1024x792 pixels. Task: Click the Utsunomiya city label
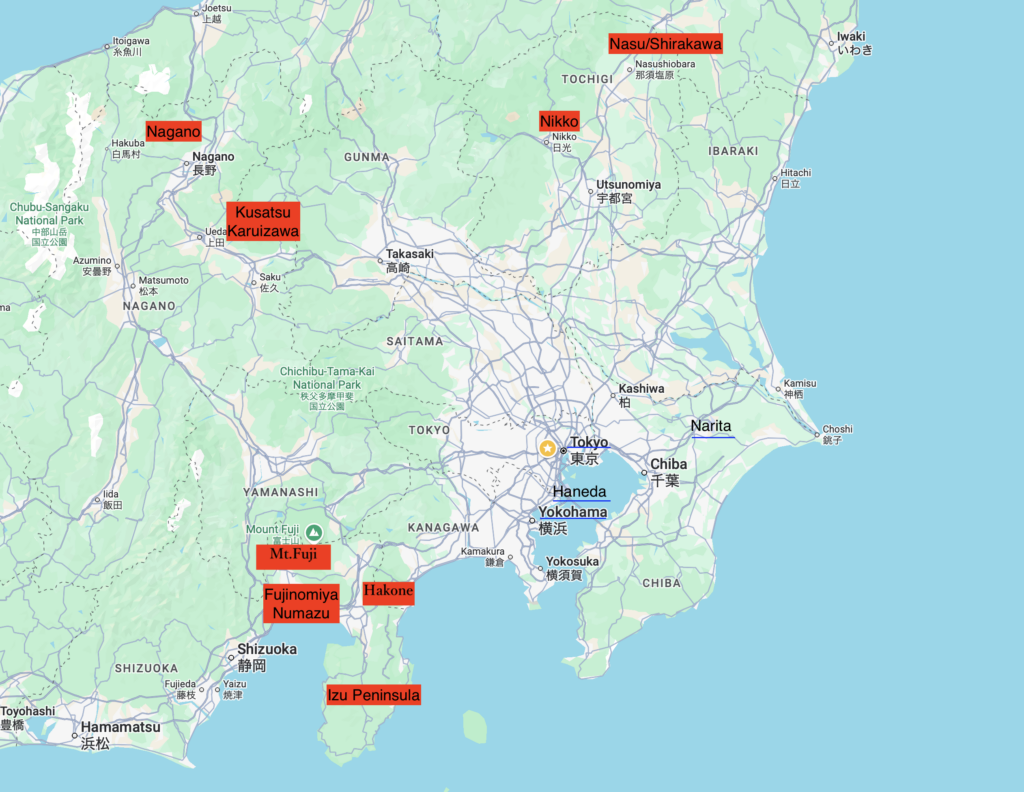coord(628,185)
